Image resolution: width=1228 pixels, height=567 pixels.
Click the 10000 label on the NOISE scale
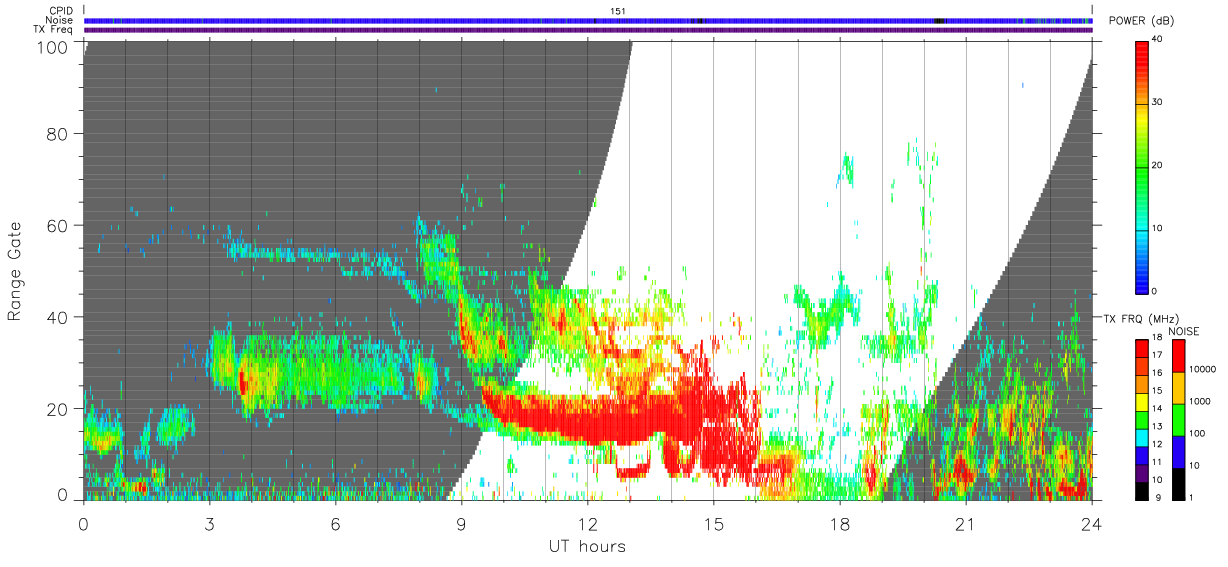click(x=1204, y=369)
